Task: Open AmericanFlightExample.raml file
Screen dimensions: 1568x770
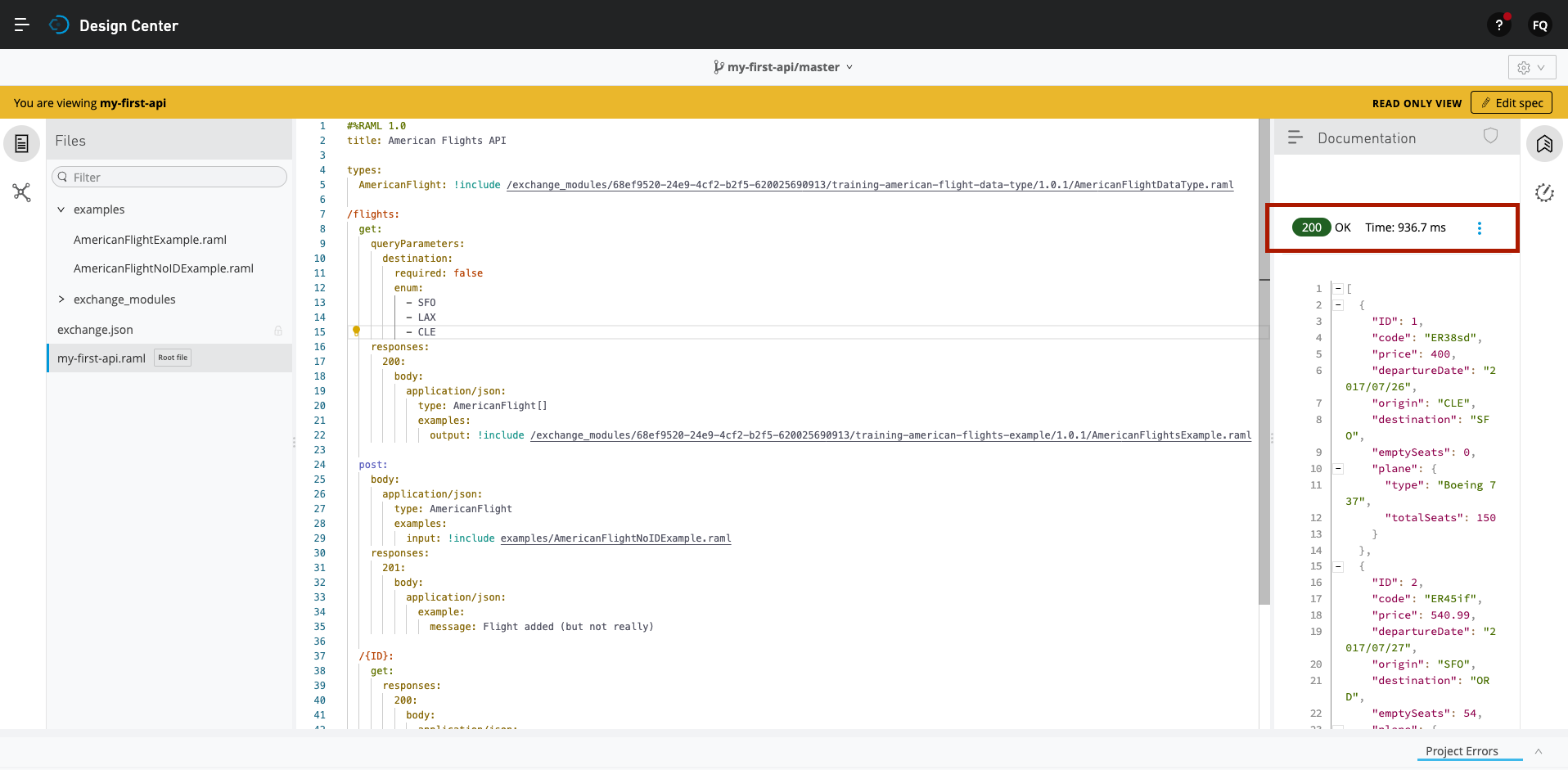Action: tap(150, 240)
